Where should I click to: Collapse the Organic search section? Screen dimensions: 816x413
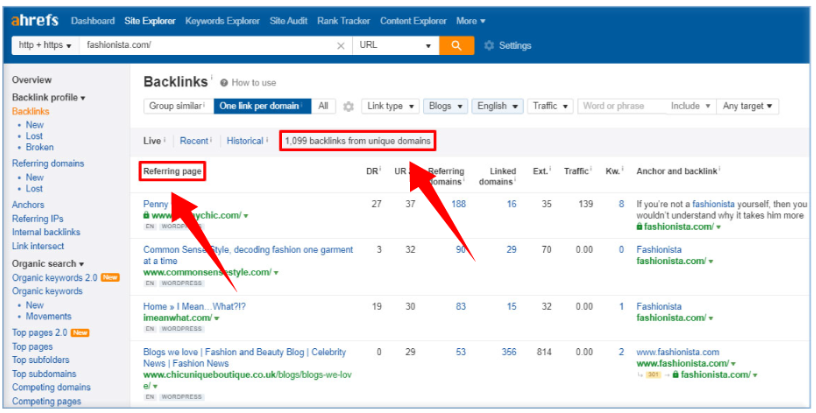[x=48, y=264]
